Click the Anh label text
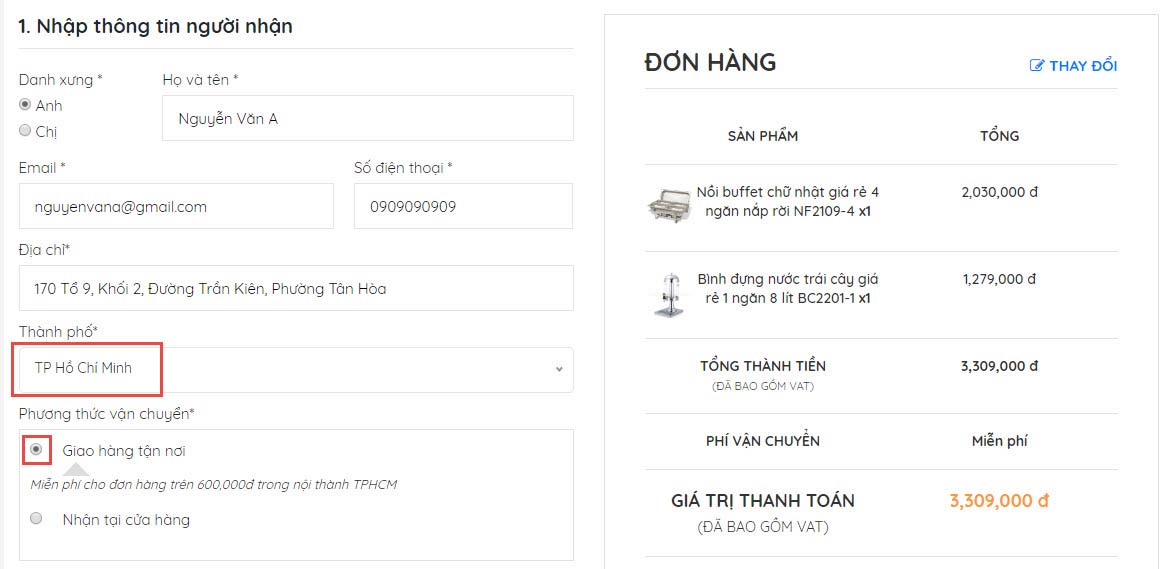This screenshot has width=1167, height=569. 49,105
